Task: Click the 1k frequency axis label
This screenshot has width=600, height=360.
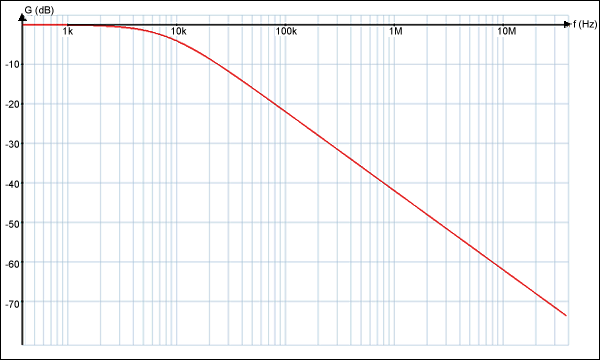Action: coord(68,31)
